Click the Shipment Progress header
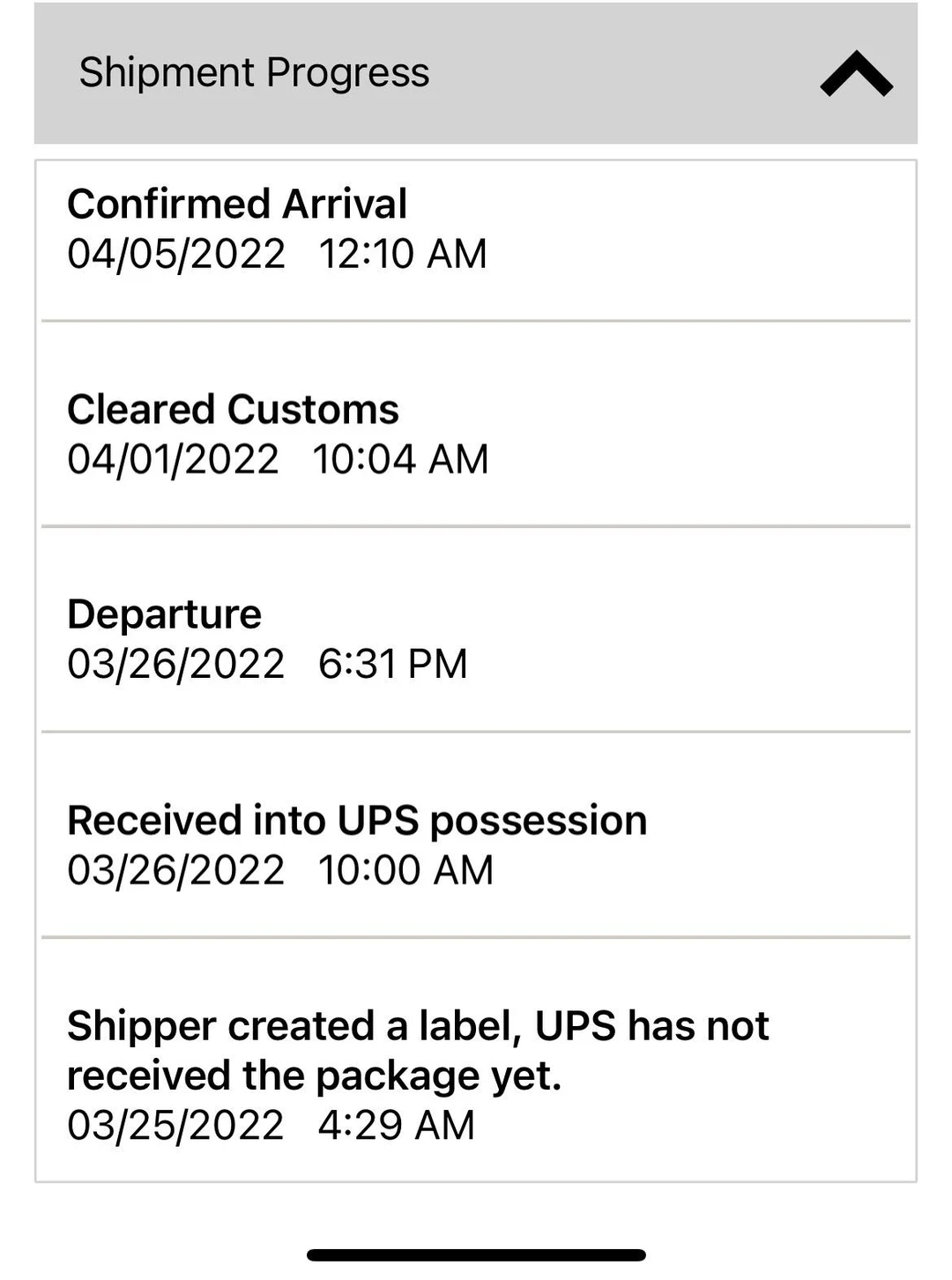The width and height of the screenshot is (952, 1280). click(254, 72)
